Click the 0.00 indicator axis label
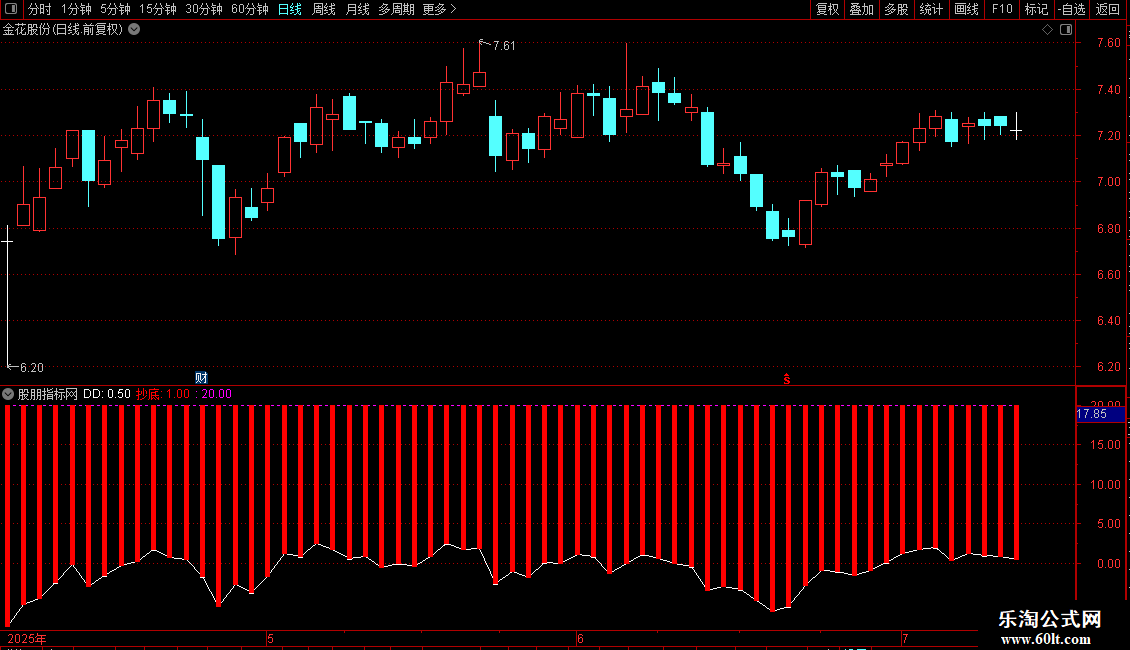Screen dimensions: 1130x650 click(x=1108, y=564)
